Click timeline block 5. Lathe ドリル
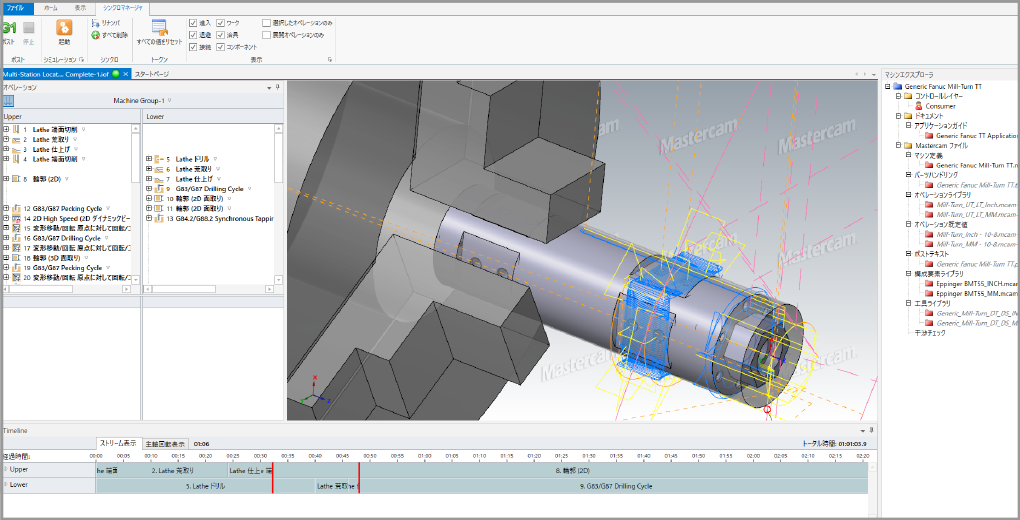Viewport: 1020px width, 520px height. tap(206, 486)
